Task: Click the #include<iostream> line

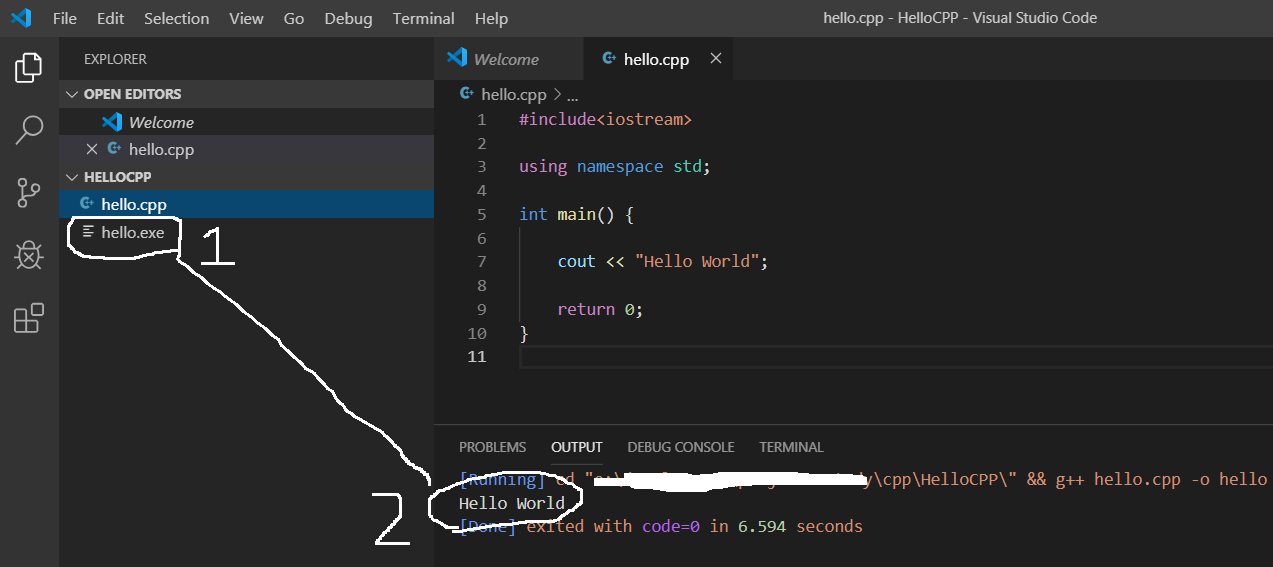Action: (x=605, y=119)
